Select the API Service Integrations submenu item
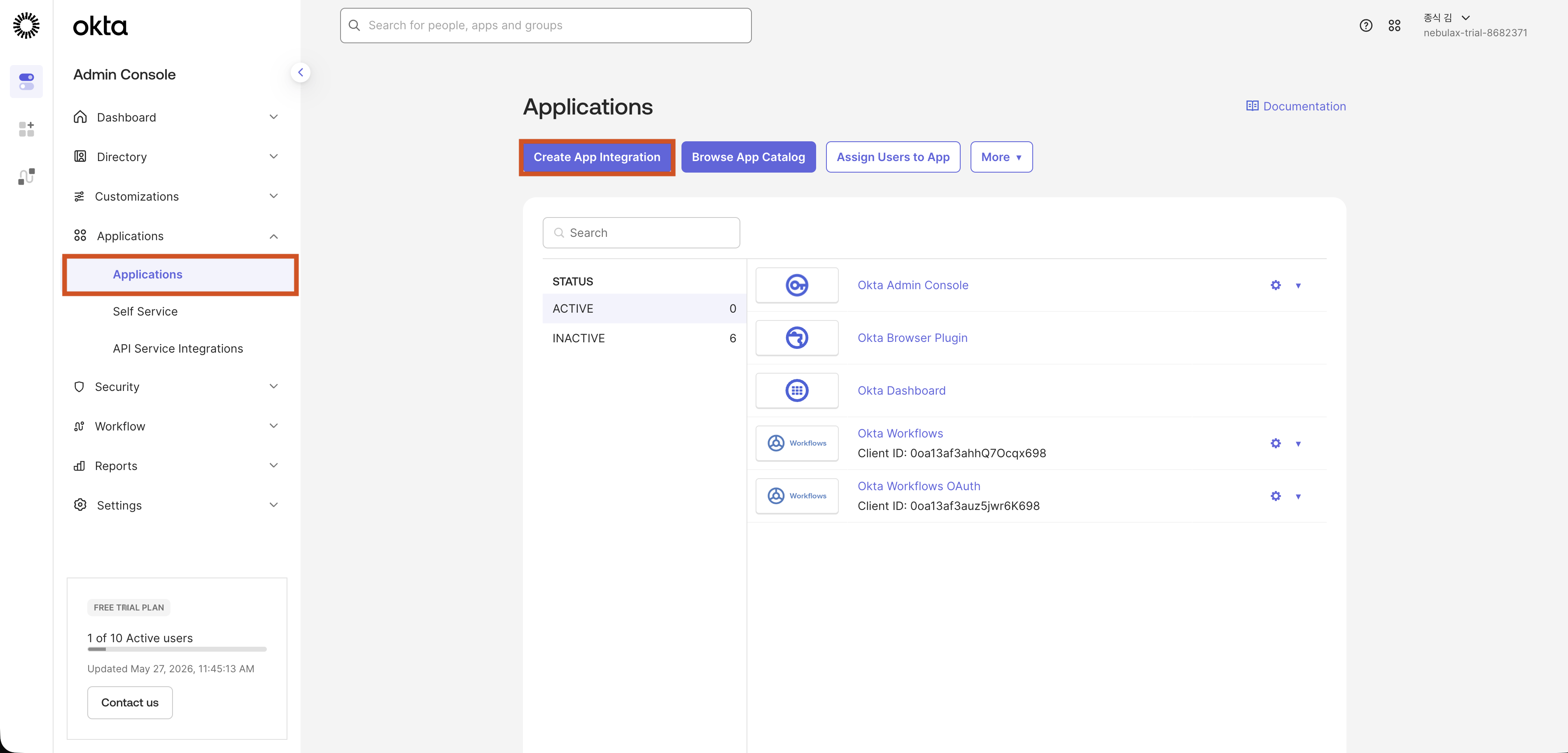The width and height of the screenshot is (1568, 753). pyautogui.click(x=178, y=349)
